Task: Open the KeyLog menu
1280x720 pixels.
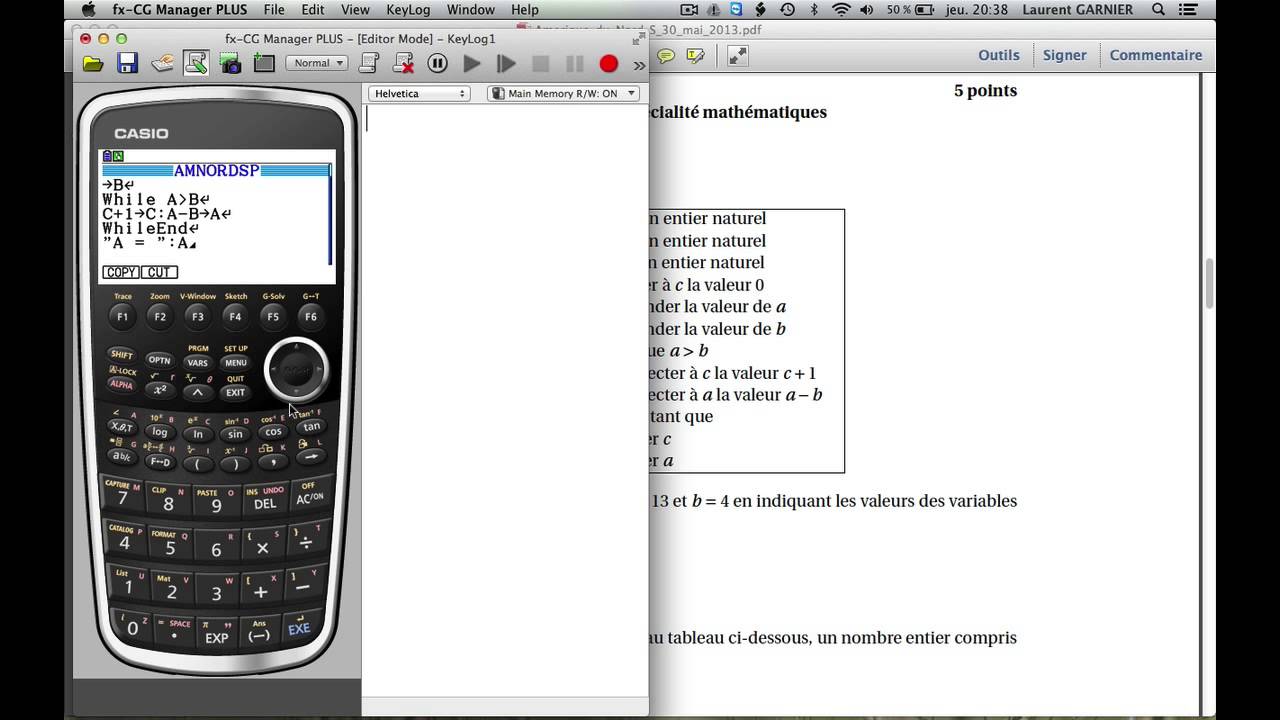Action: (x=408, y=10)
